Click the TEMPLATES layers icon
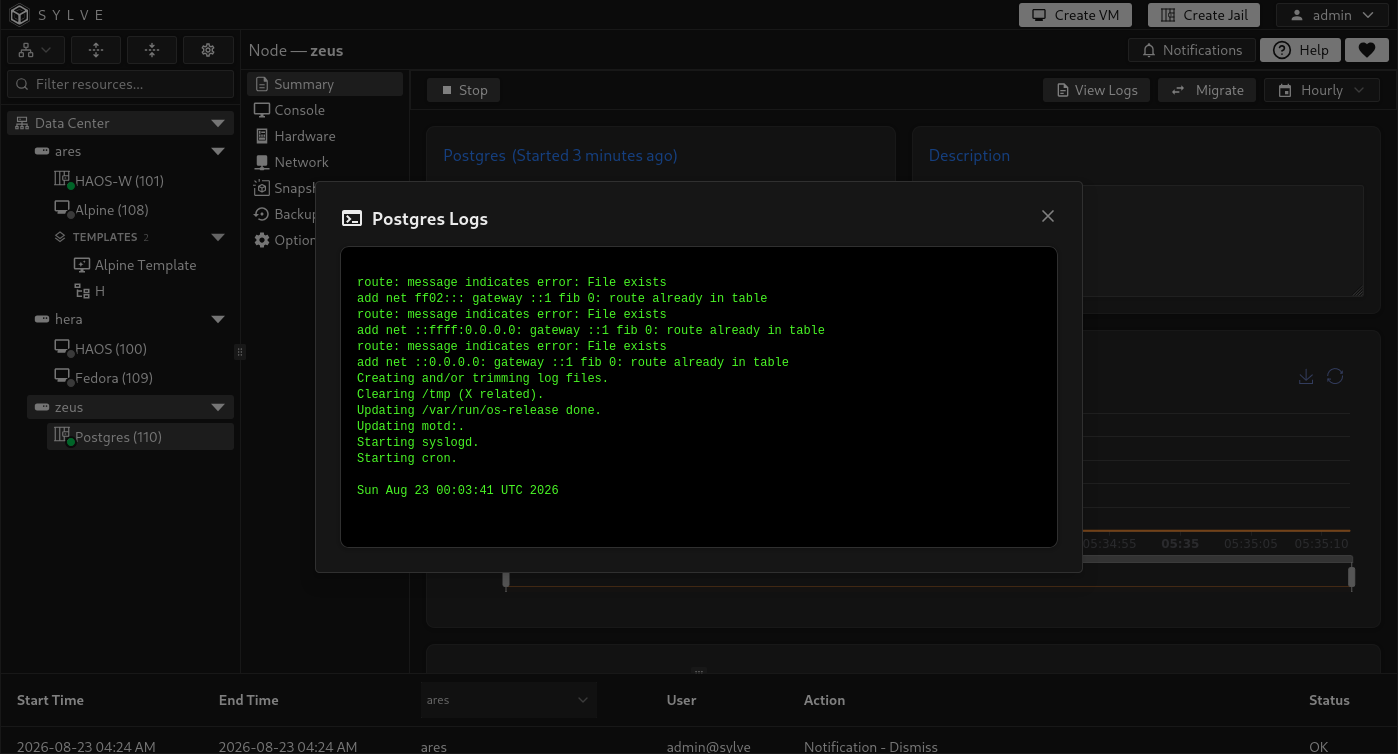Screen dimensions: 1398x754 tap(60, 238)
